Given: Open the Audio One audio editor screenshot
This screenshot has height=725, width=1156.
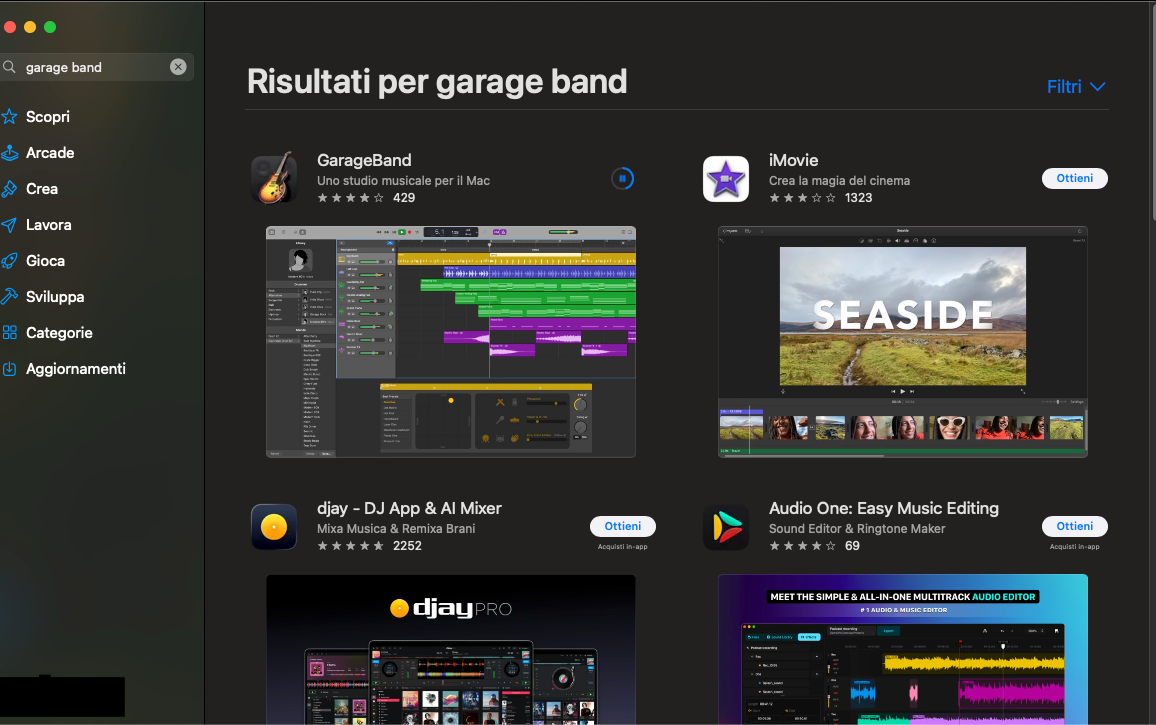Looking at the screenshot, I should click(x=902, y=649).
